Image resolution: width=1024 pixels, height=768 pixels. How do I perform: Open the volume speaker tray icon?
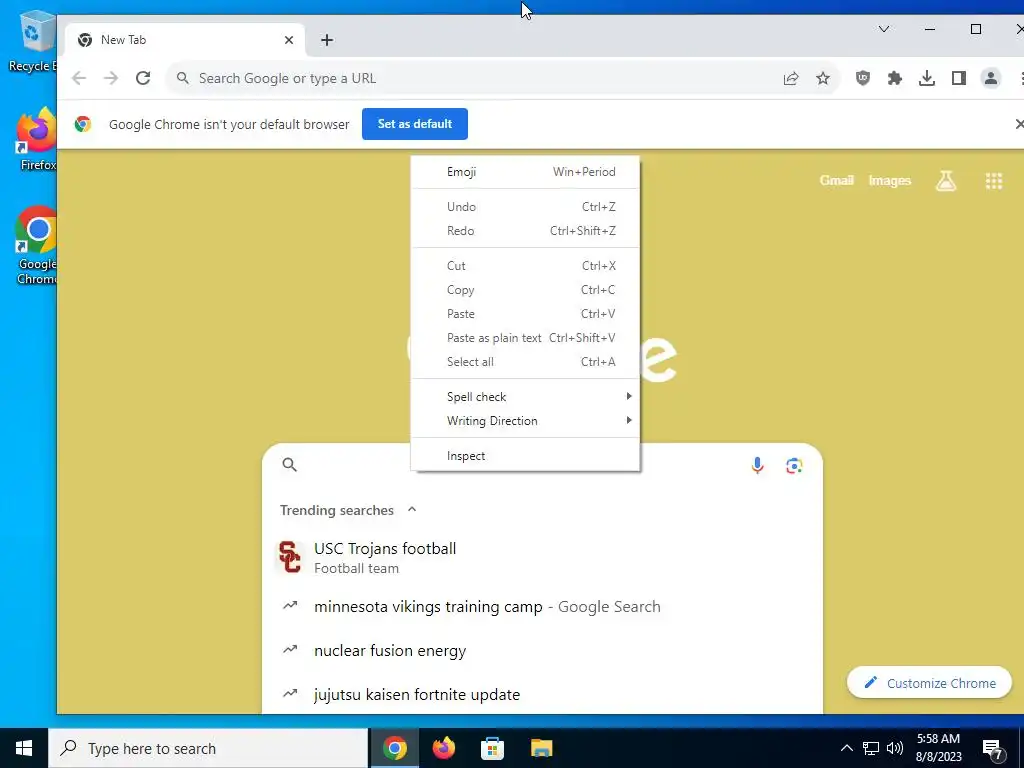895,748
